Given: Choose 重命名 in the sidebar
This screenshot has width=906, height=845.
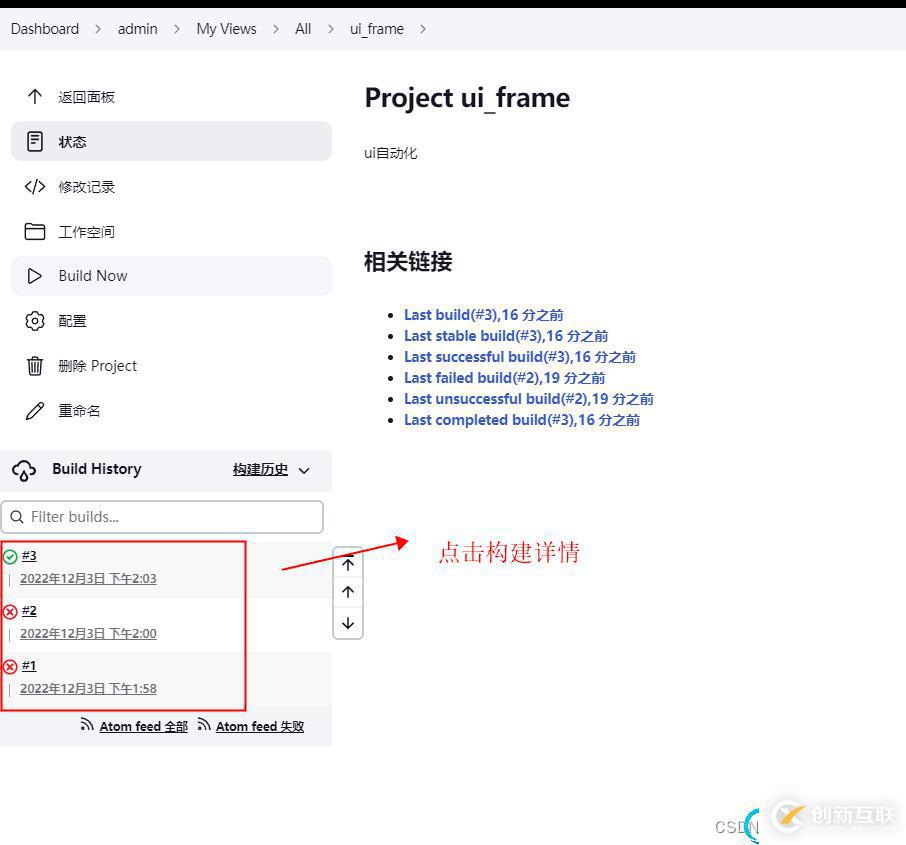Looking at the screenshot, I should (171, 411).
